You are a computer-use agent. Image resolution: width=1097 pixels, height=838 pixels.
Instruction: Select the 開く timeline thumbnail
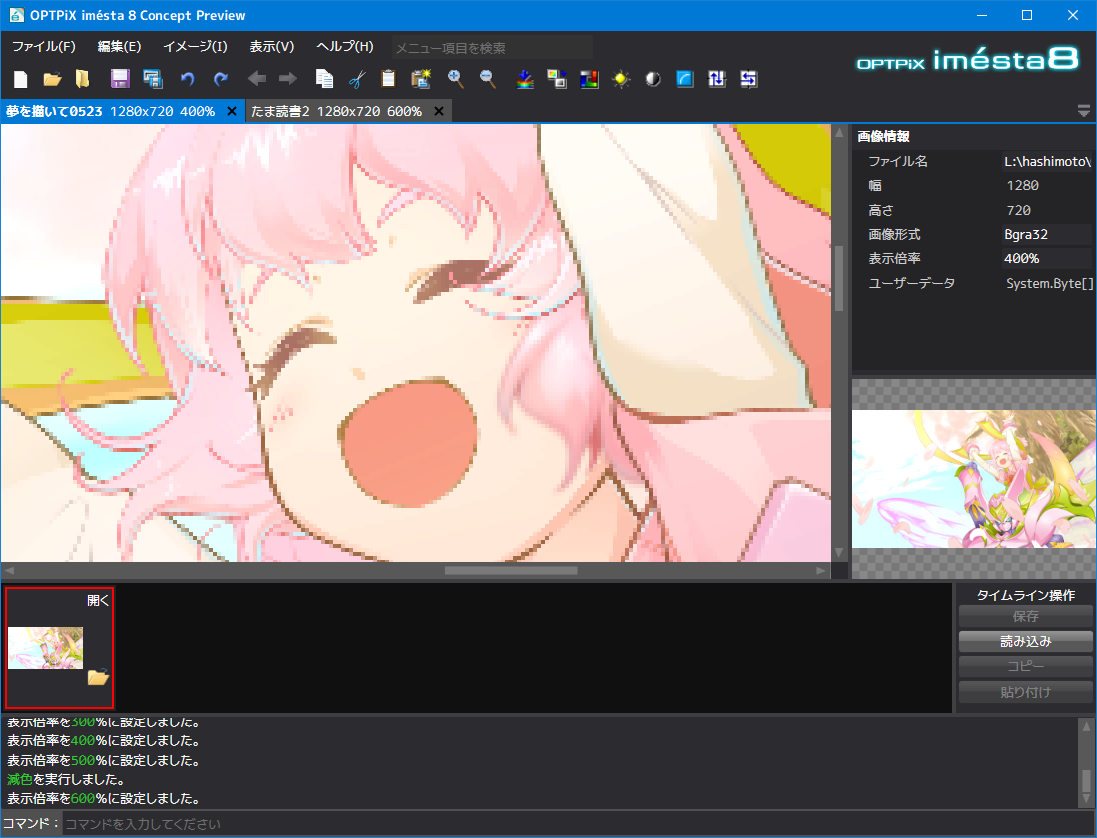(59, 648)
